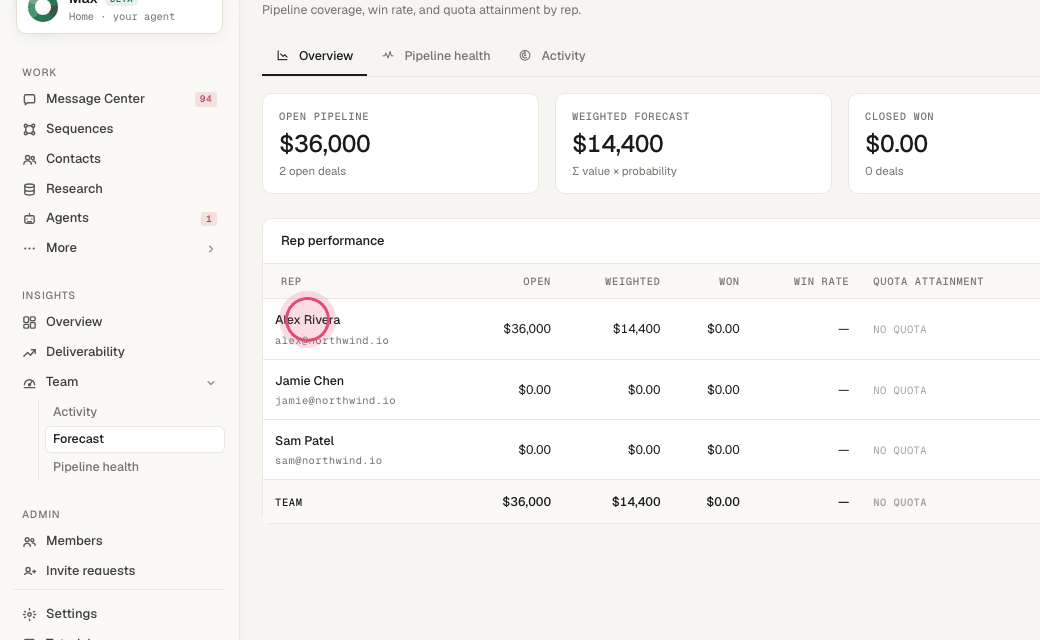Sort by the WON column header
The image size is (1040, 640).
(729, 281)
